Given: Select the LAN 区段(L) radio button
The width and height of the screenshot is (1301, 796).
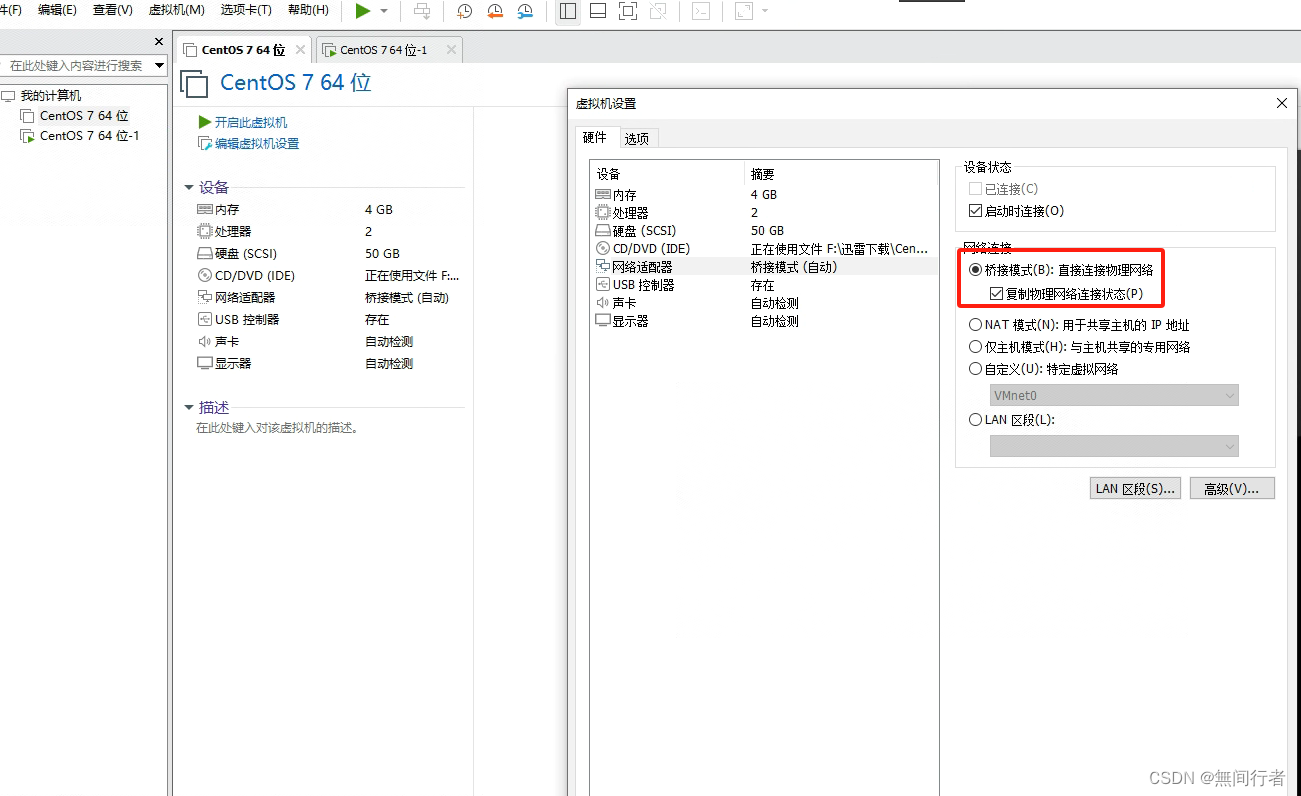Looking at the screenshot, I should coord(976,420).
